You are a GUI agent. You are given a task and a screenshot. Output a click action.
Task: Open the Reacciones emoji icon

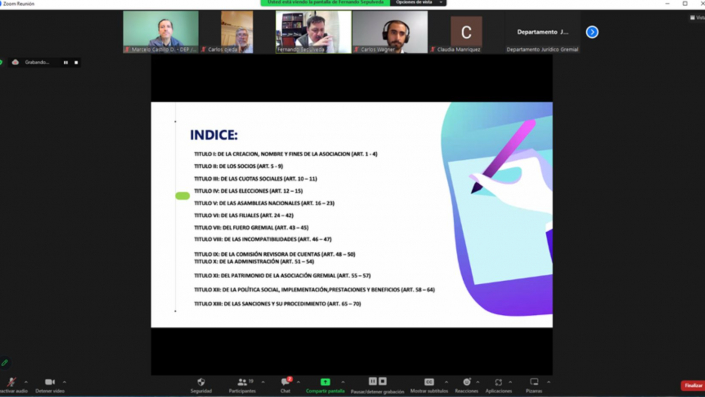(467, 382)
